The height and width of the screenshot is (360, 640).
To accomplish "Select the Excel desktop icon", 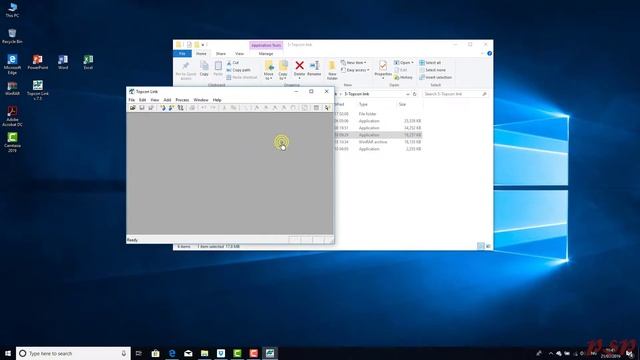I will (x=88, y=62).
